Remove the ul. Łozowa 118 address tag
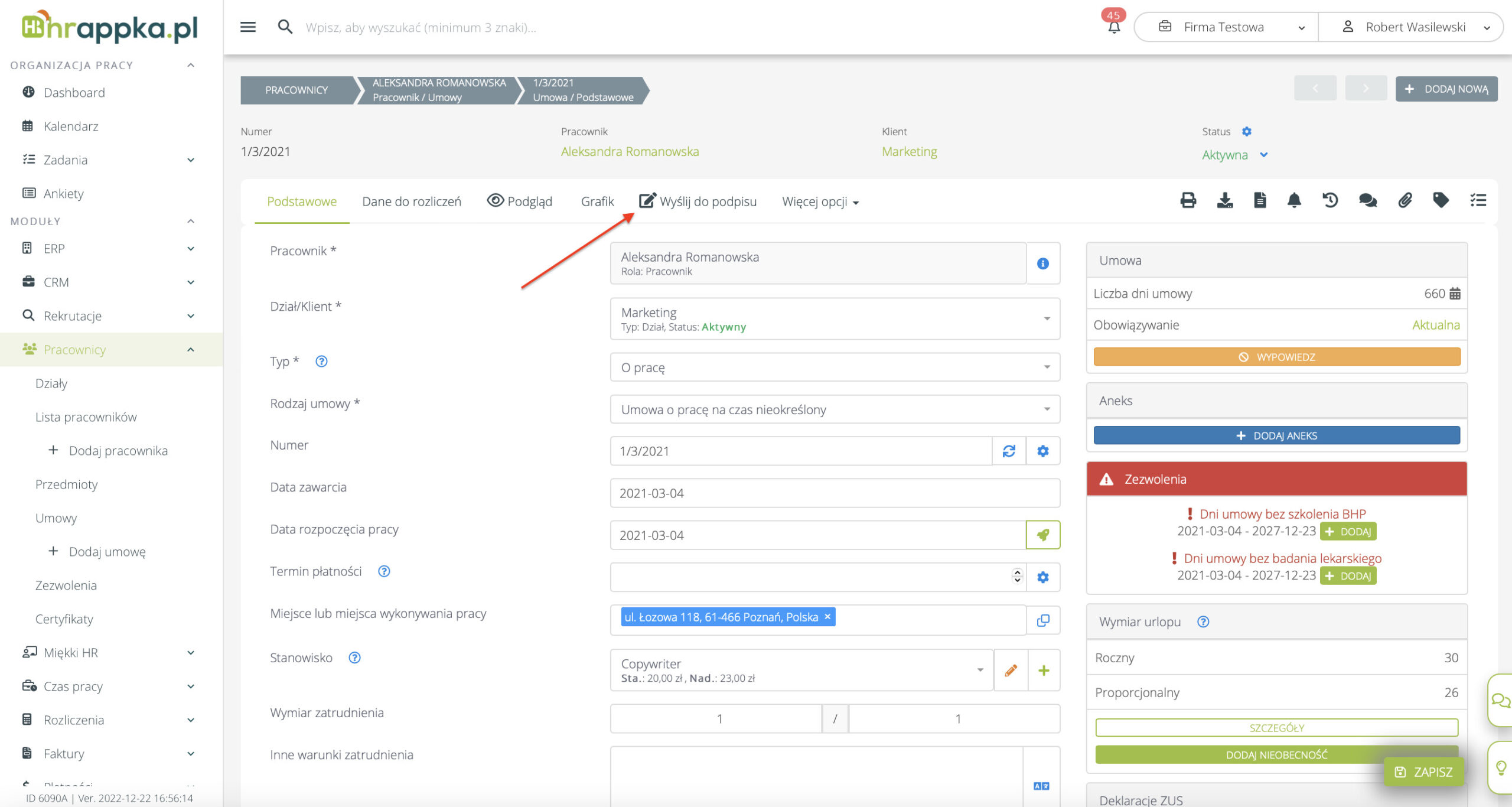The height and width of the screenshot is (807, 1512). 827,617
